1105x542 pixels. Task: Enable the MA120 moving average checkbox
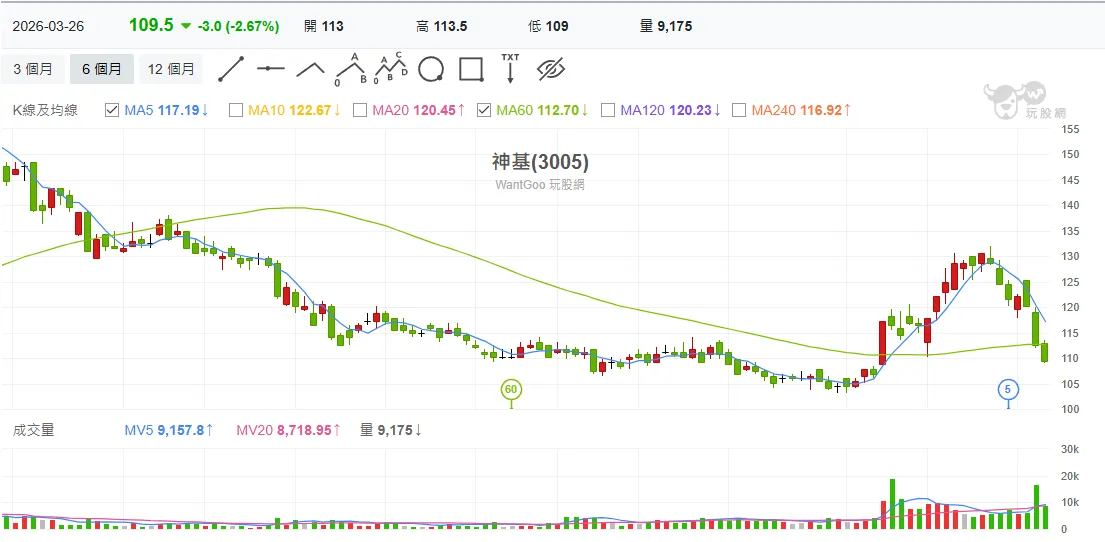(608, 110)
